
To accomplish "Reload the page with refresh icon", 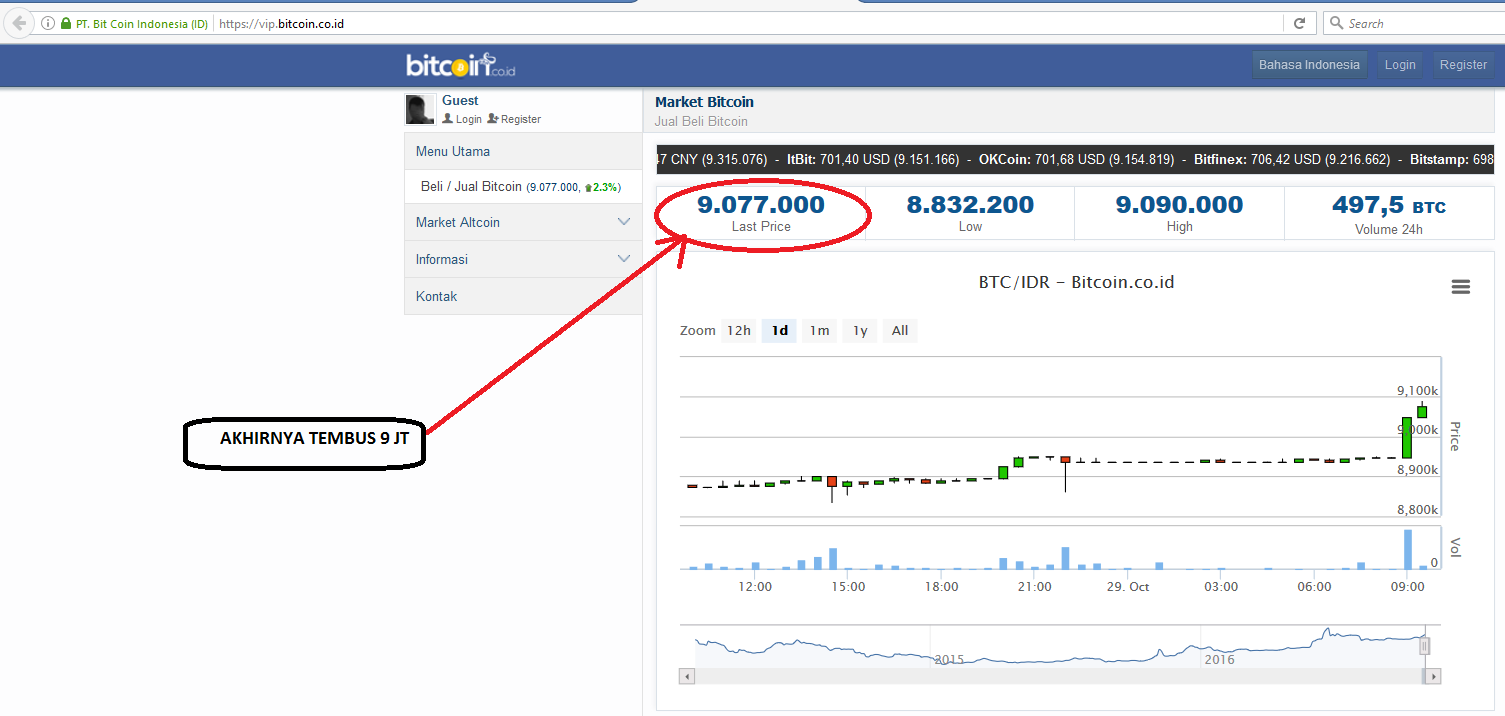I will 1299,23.
